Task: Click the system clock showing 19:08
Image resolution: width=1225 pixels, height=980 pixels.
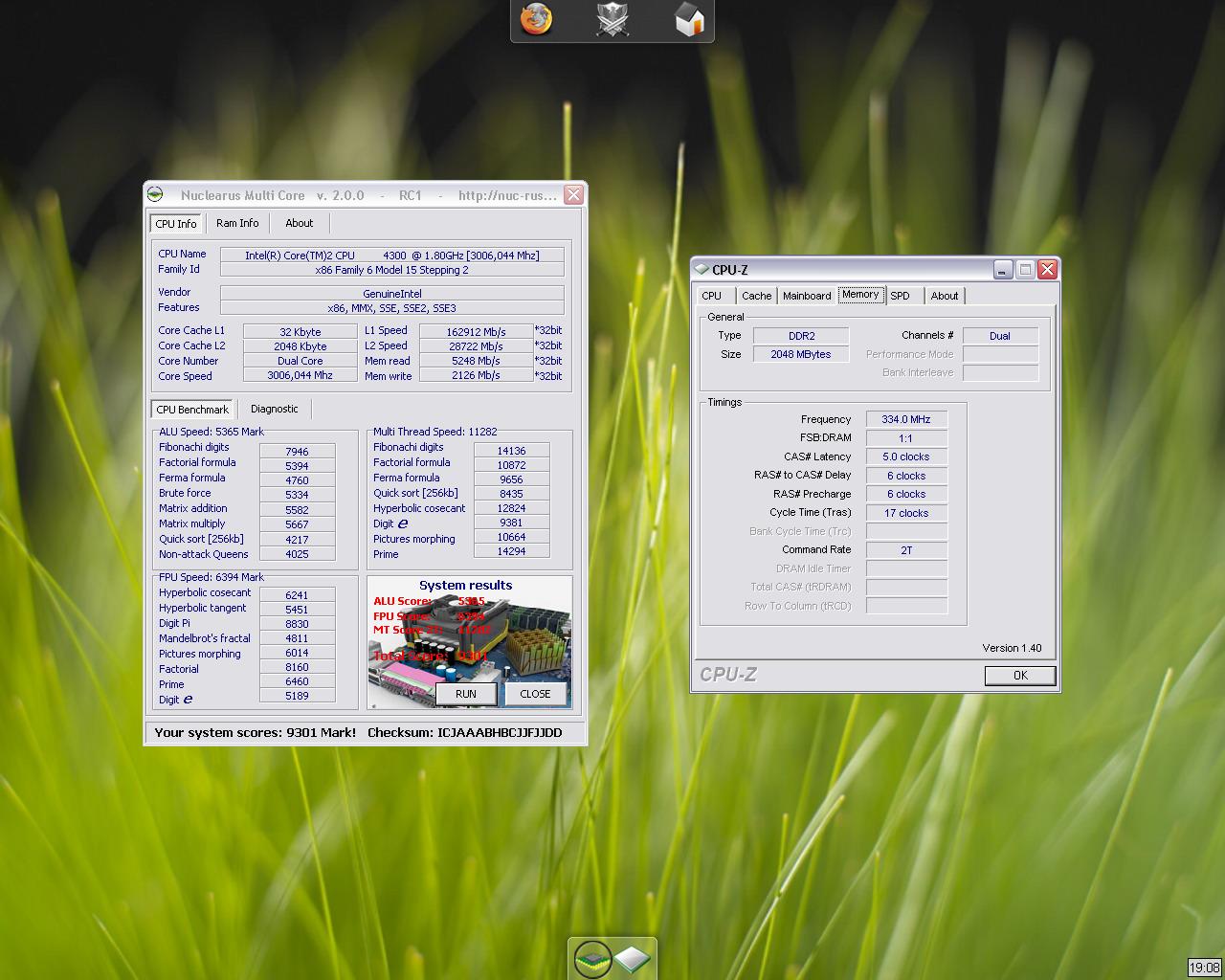Action: tap(1205, 968)
